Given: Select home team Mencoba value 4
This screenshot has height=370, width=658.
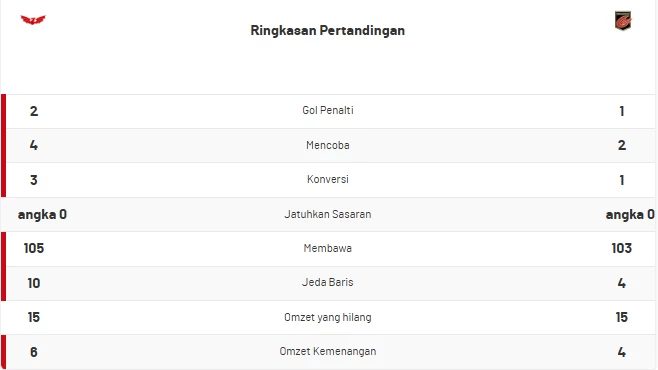Looking at the screenshot, I should pyautogui.click(x=34, y=145).
